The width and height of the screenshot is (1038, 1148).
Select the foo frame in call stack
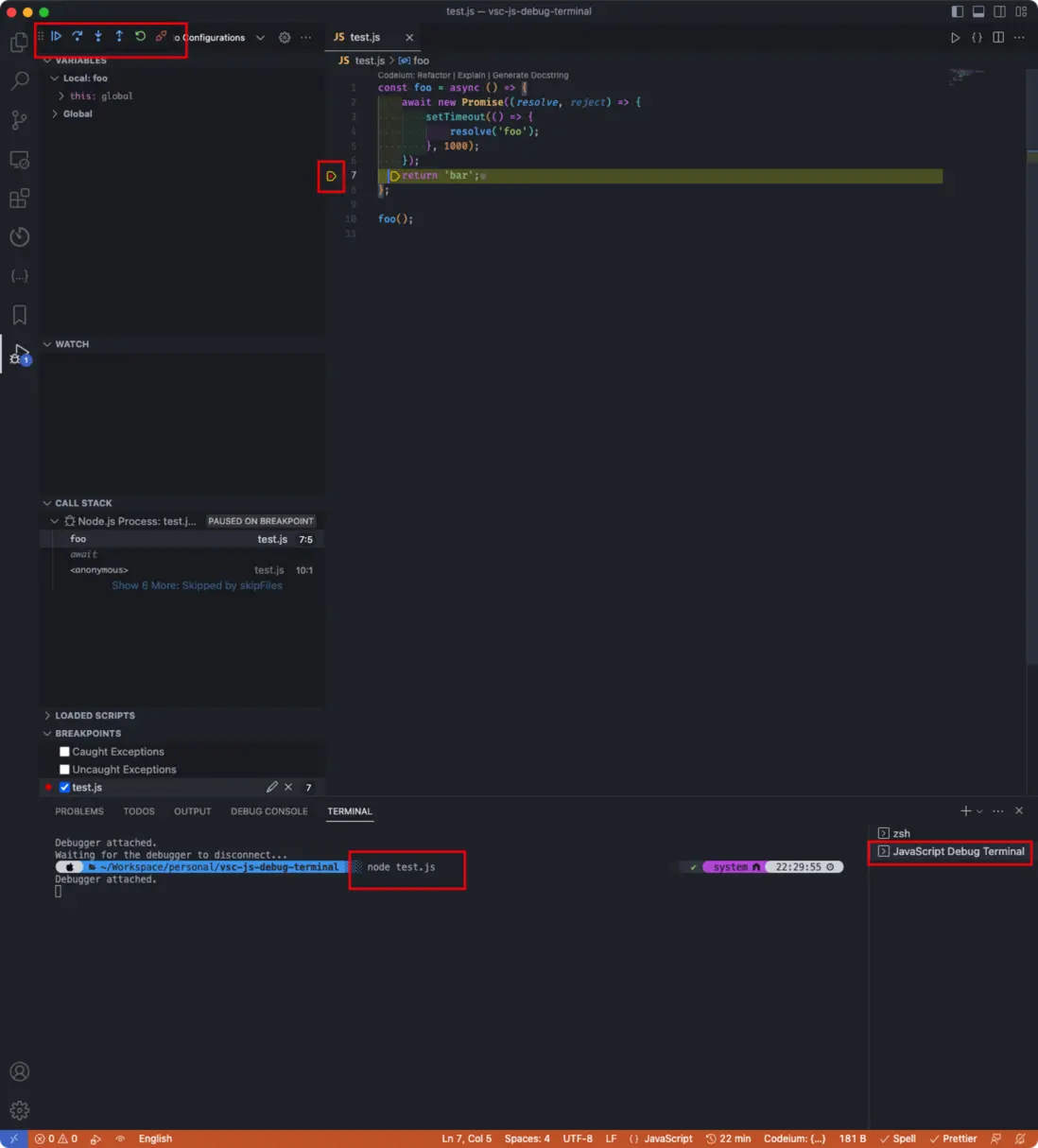pyautogui.click(x=182, y=539)
